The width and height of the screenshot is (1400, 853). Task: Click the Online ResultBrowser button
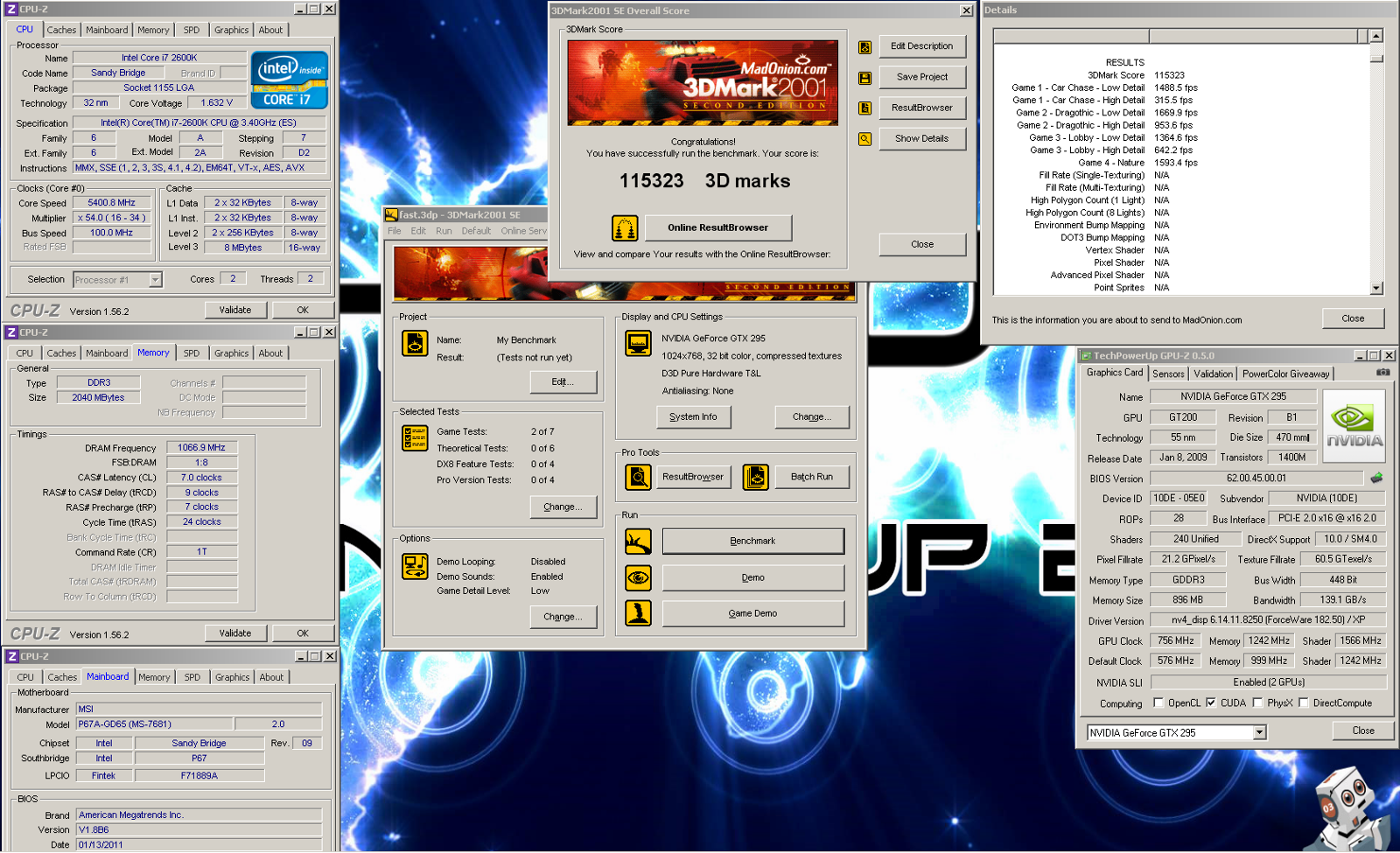pyautogui.click(x=718, y=227)
